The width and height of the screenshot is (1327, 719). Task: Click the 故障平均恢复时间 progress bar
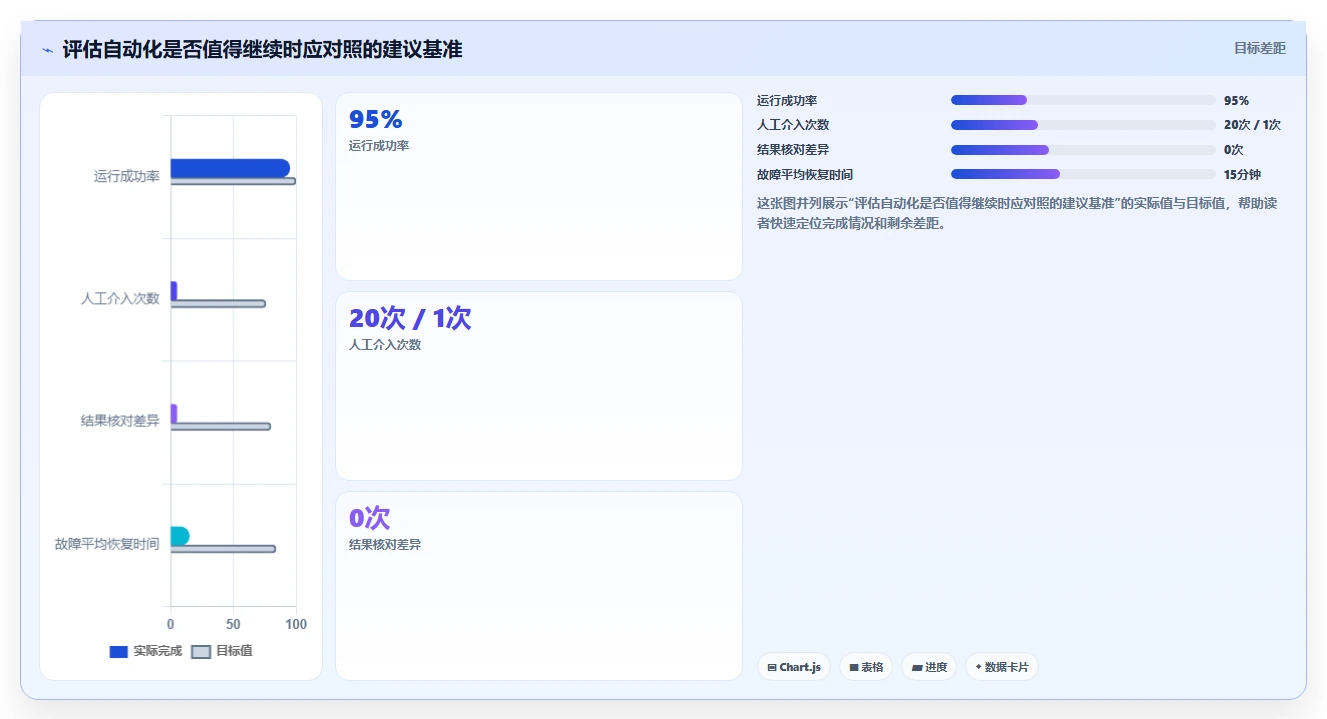pyautogui.click(x=1083, y=174)
